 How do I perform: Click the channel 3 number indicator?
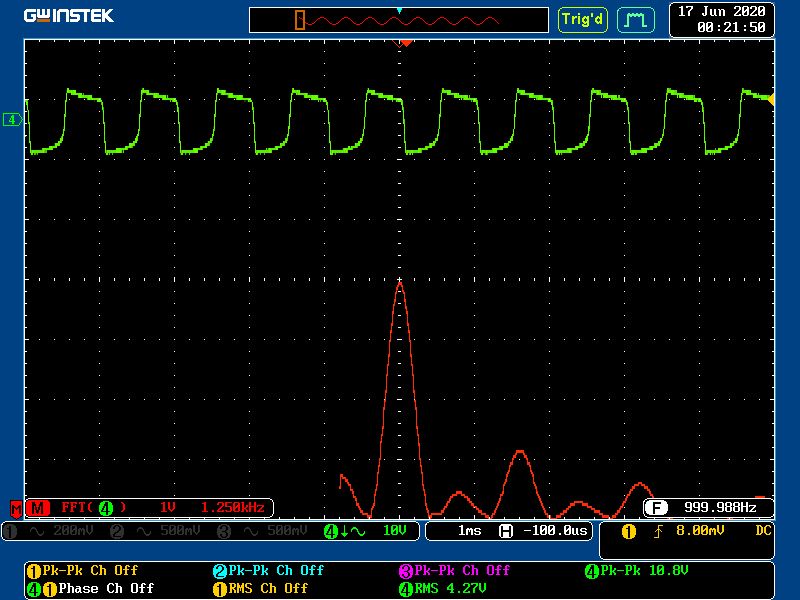pyautogui.click(x=224, y=531)
